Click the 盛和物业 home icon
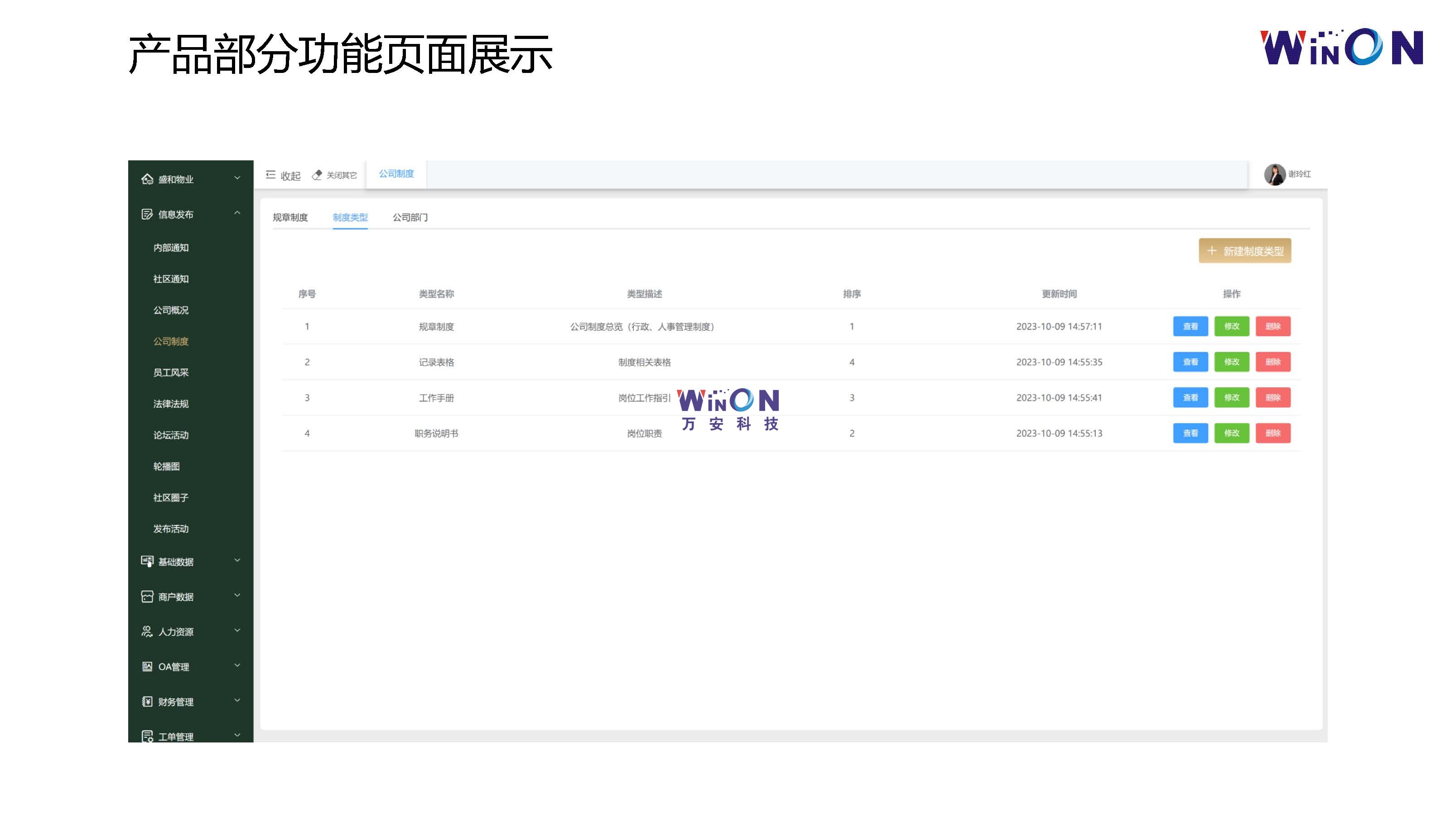This screenshot has height=819, width=1456. pyautogui.click(x=147, y=179)
